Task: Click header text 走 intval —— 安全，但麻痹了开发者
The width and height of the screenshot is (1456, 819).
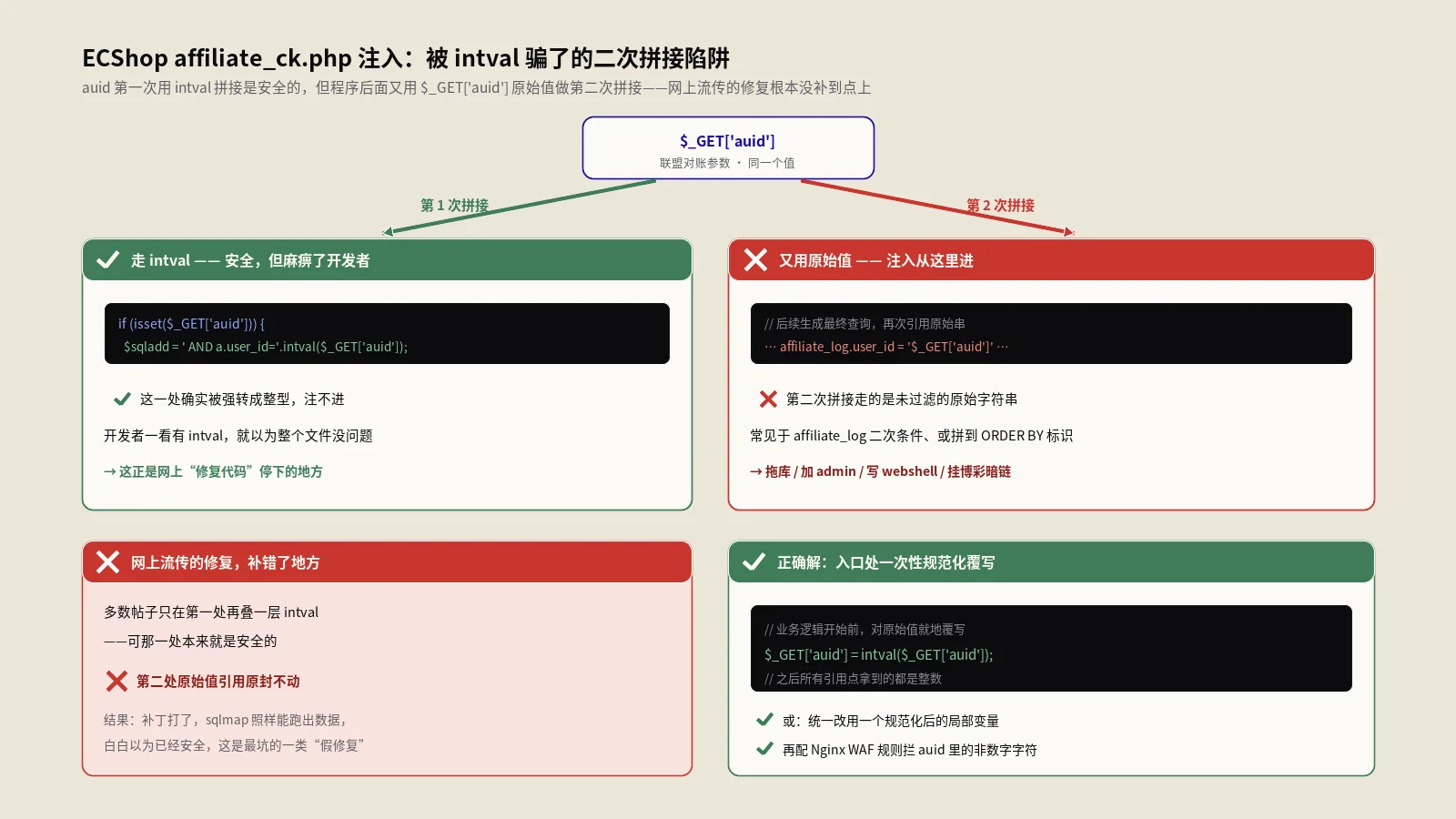Action: 250,260
